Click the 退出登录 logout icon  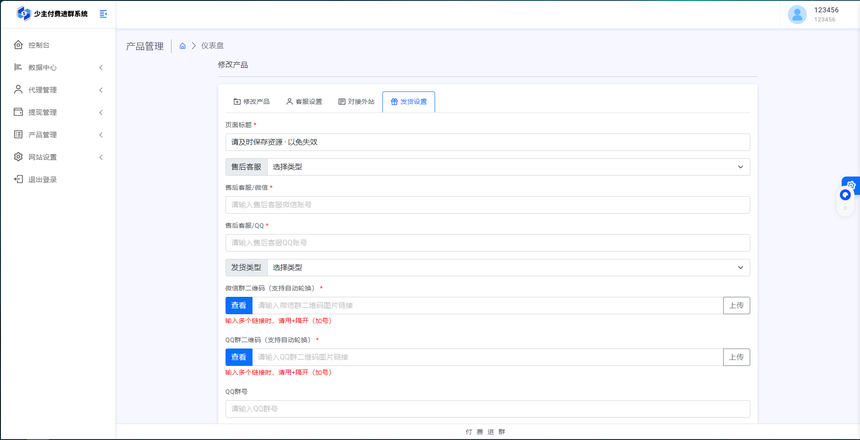pos(18,180)
